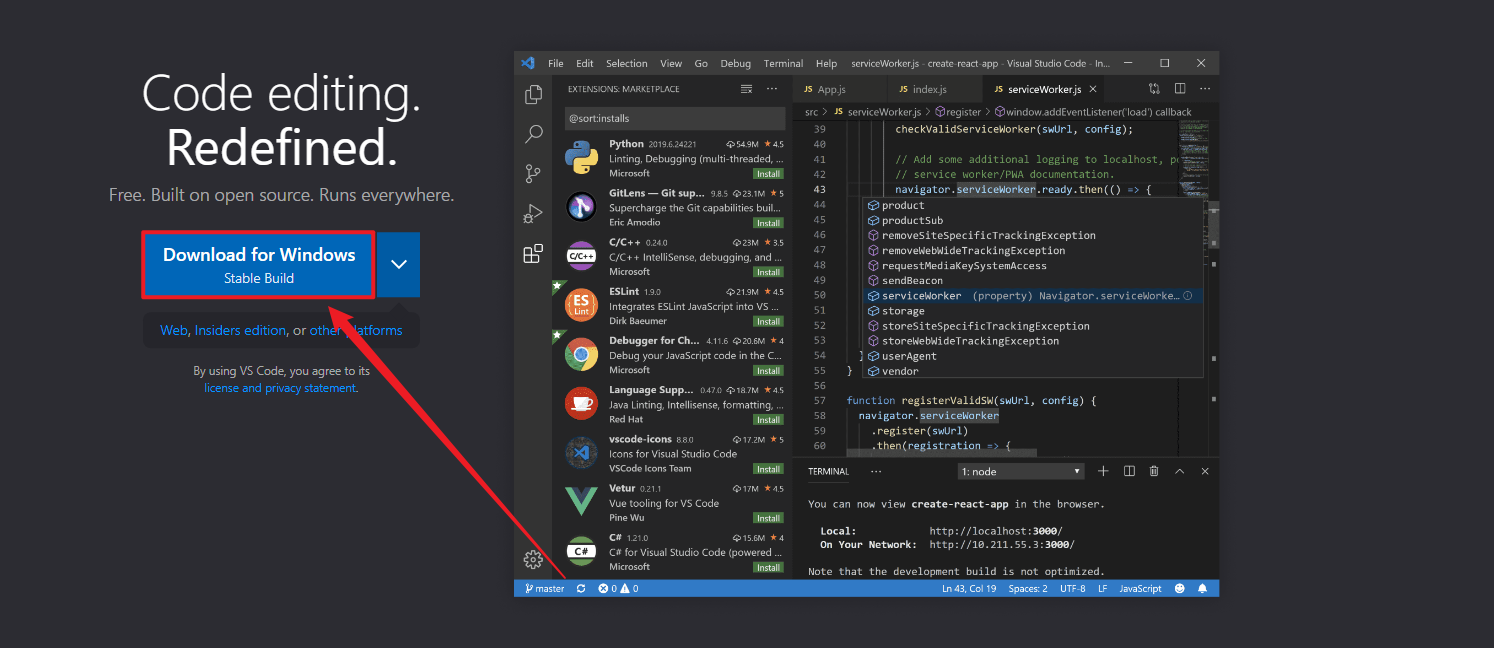Show details info icon on serviceWorker suggestion
Viewport: 1494px width, 648px height.
click(x=1188, y=296)
